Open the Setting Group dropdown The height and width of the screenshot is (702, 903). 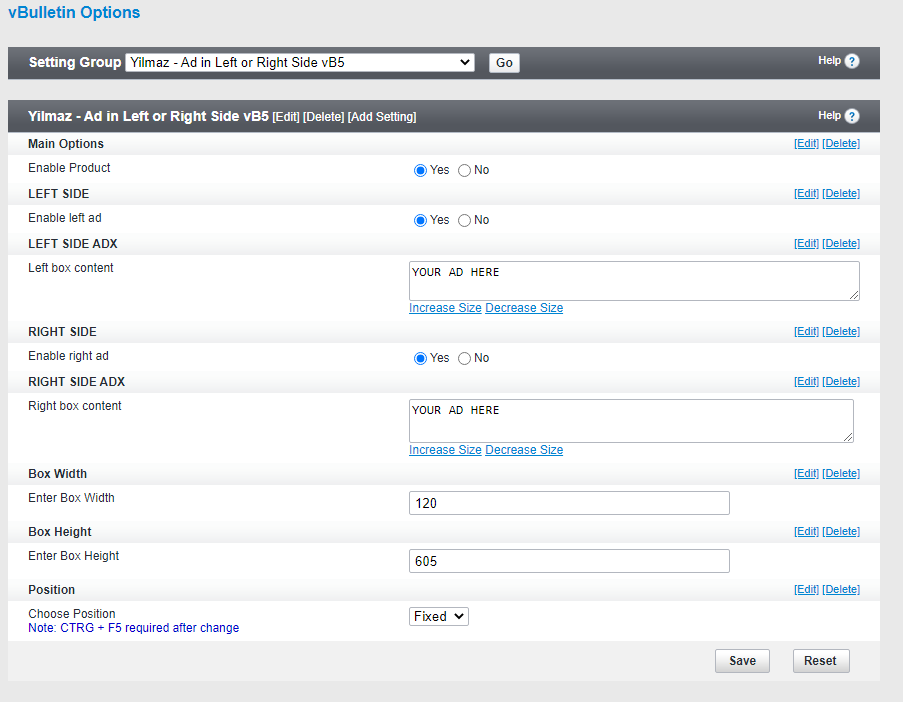click(x=300, y=62)
